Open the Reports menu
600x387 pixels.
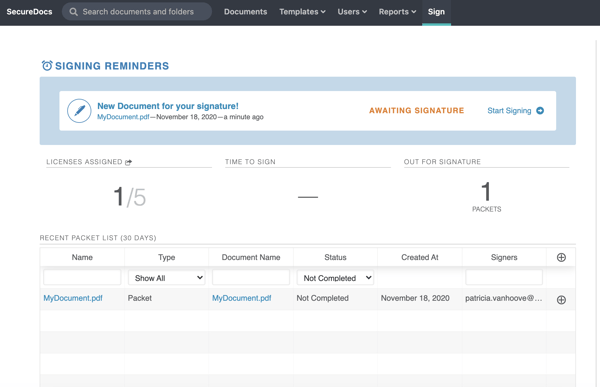click(x=397, y=12)
